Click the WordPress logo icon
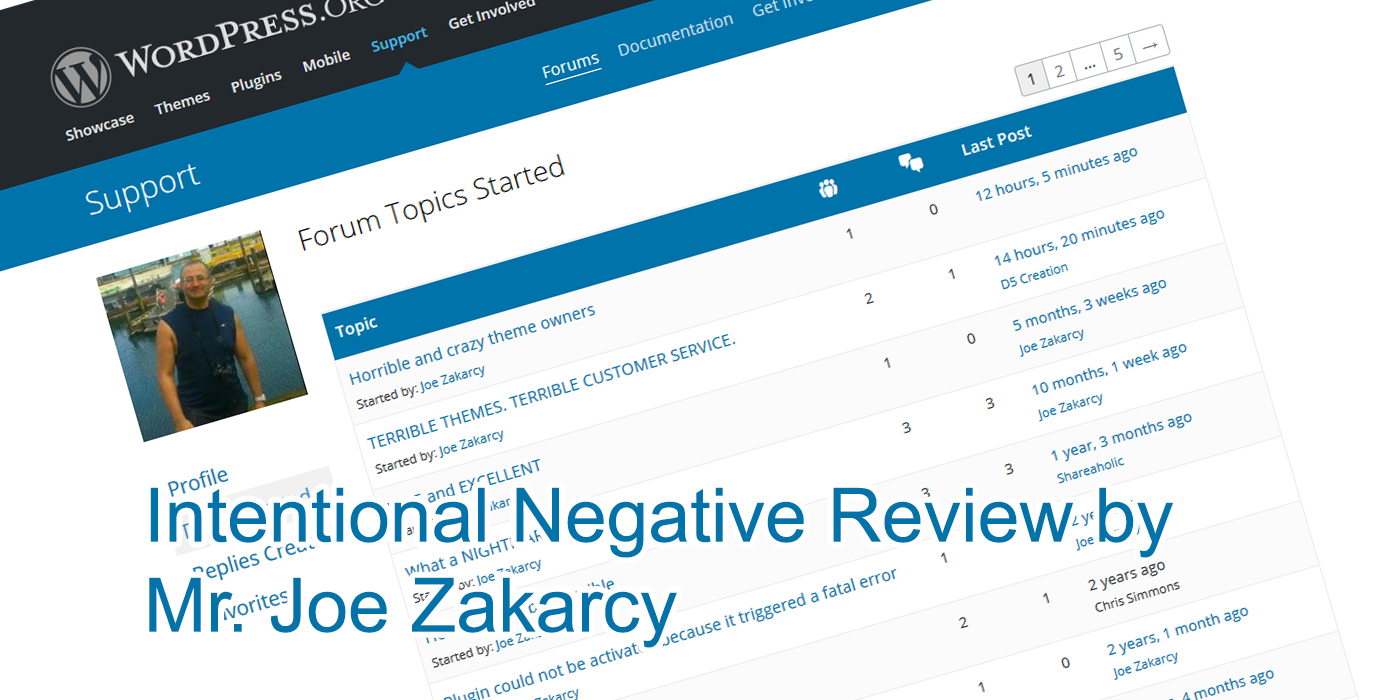This screenshot has width=1400, height=700. pos(81,77)
